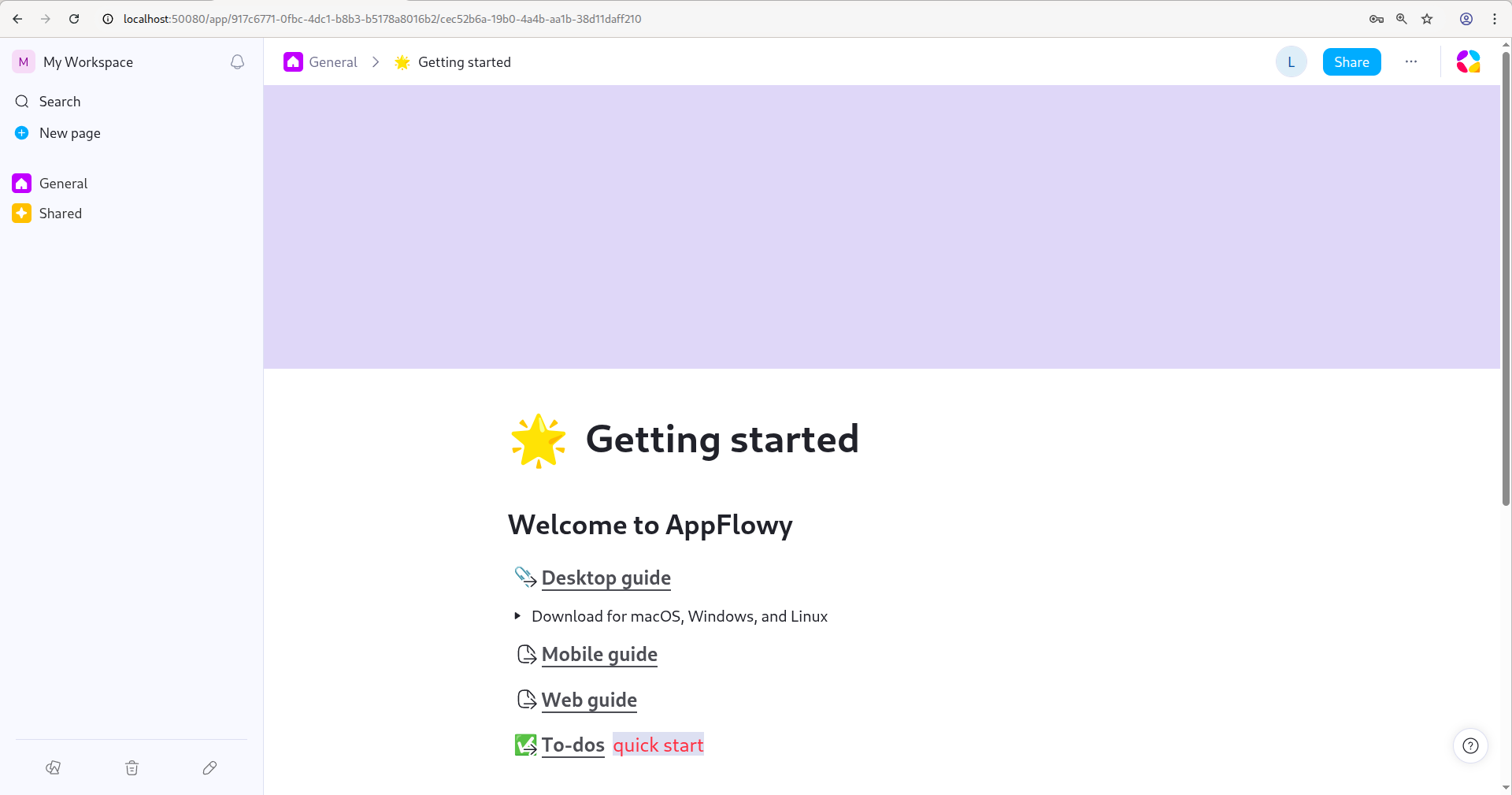Click the Getting started page title

coord(722,440)
